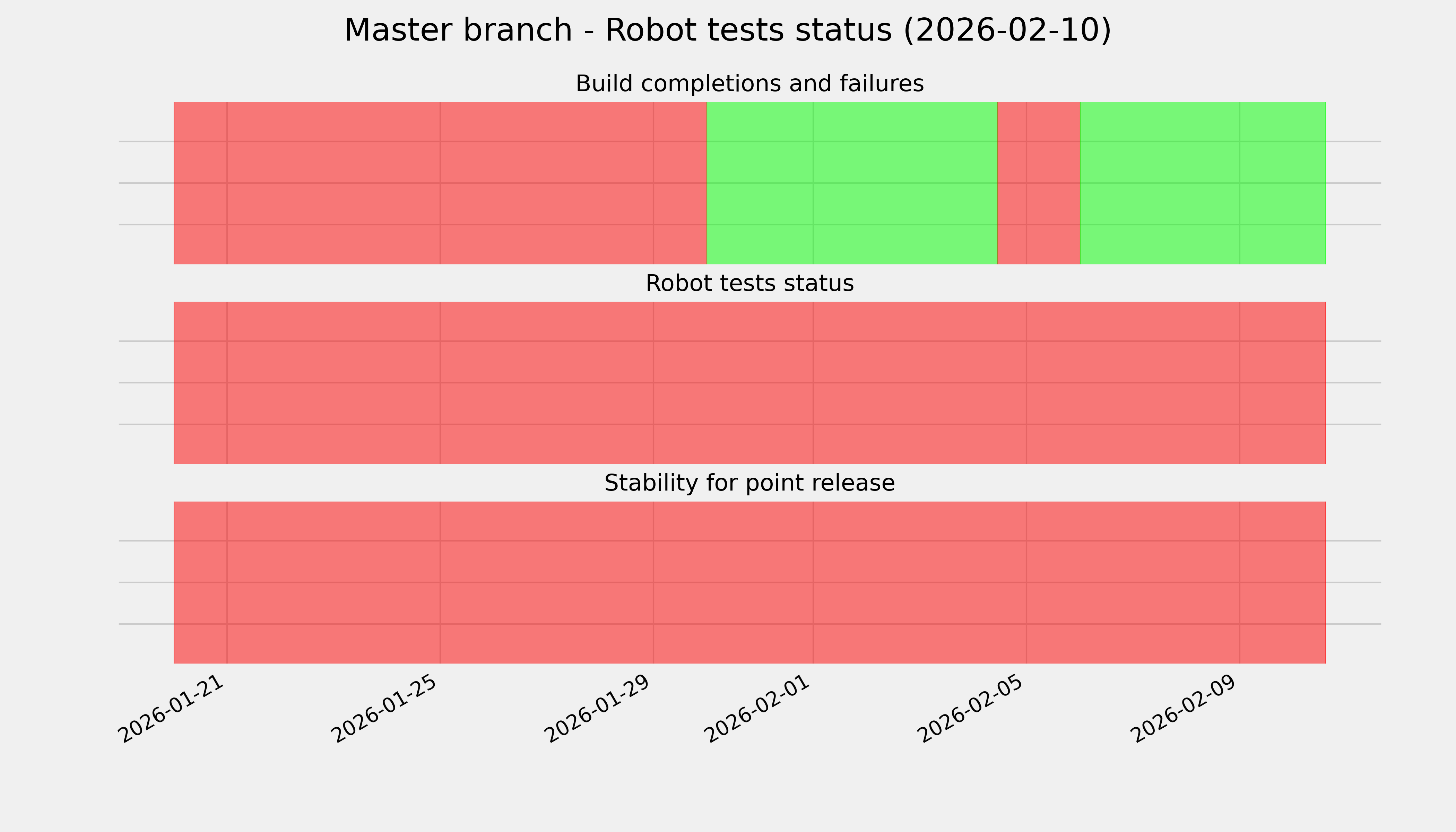Click the red Robot tests status bar

(x=749, y=383)
